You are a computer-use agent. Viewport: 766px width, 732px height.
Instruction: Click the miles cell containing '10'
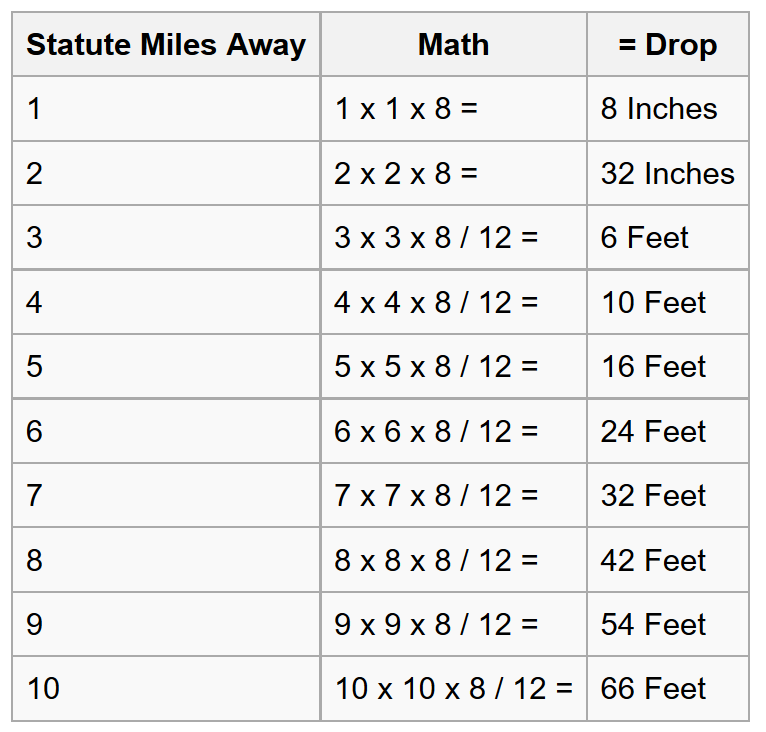click(x=44, y=689)
